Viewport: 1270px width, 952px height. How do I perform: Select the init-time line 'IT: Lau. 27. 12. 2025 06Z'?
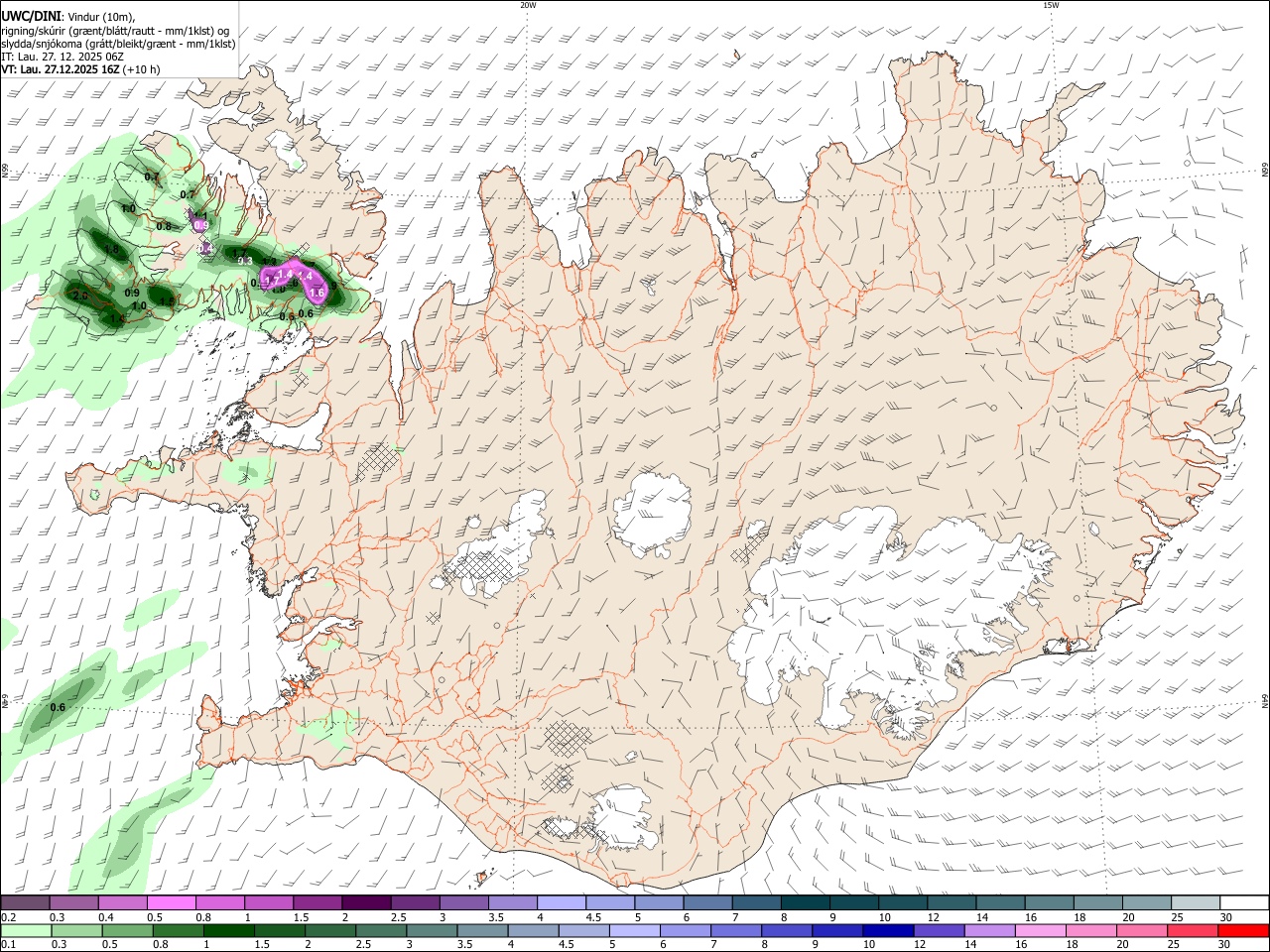click(x=63, y=57)
